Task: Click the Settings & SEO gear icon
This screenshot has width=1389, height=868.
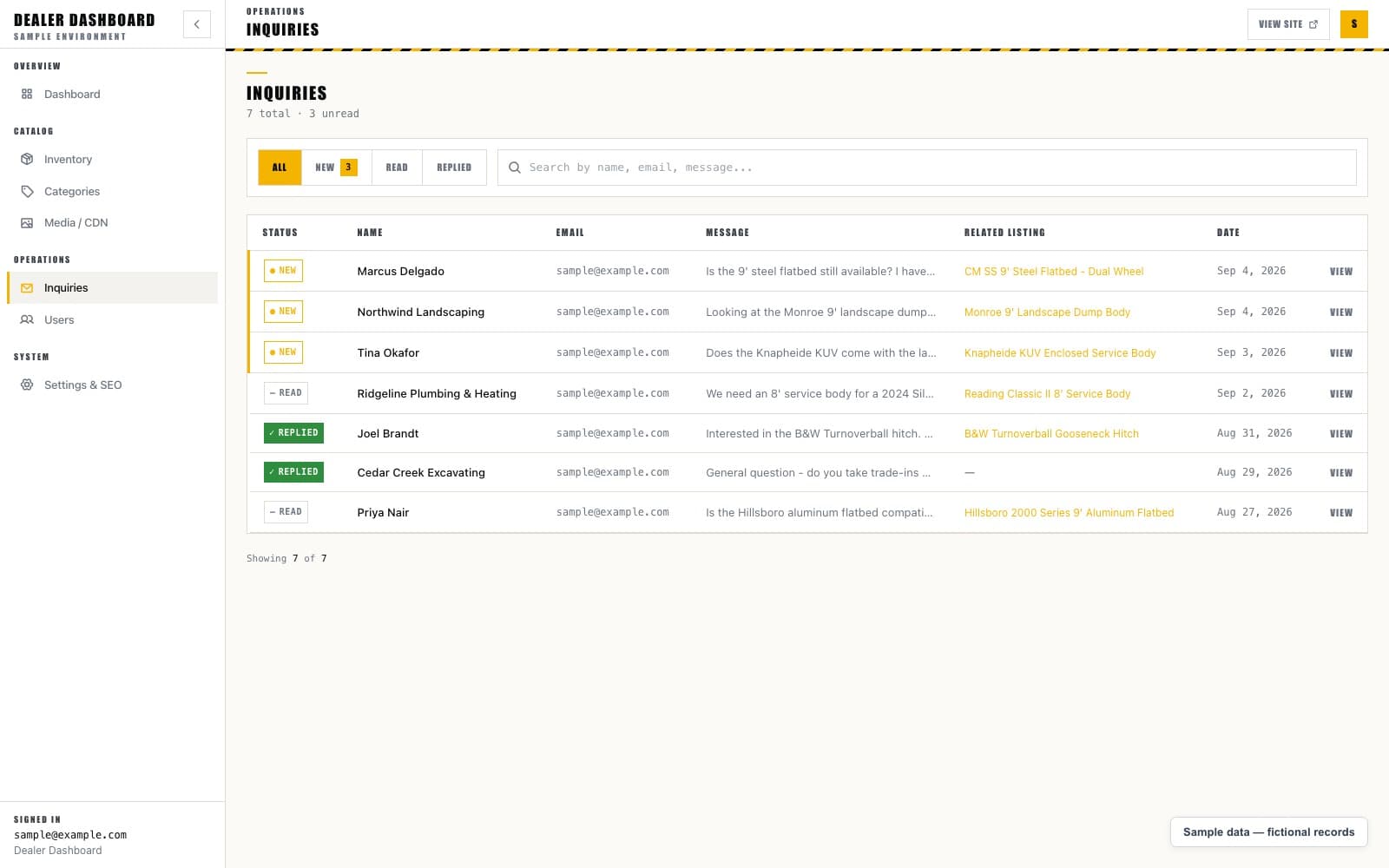Action: click(27, 385)
